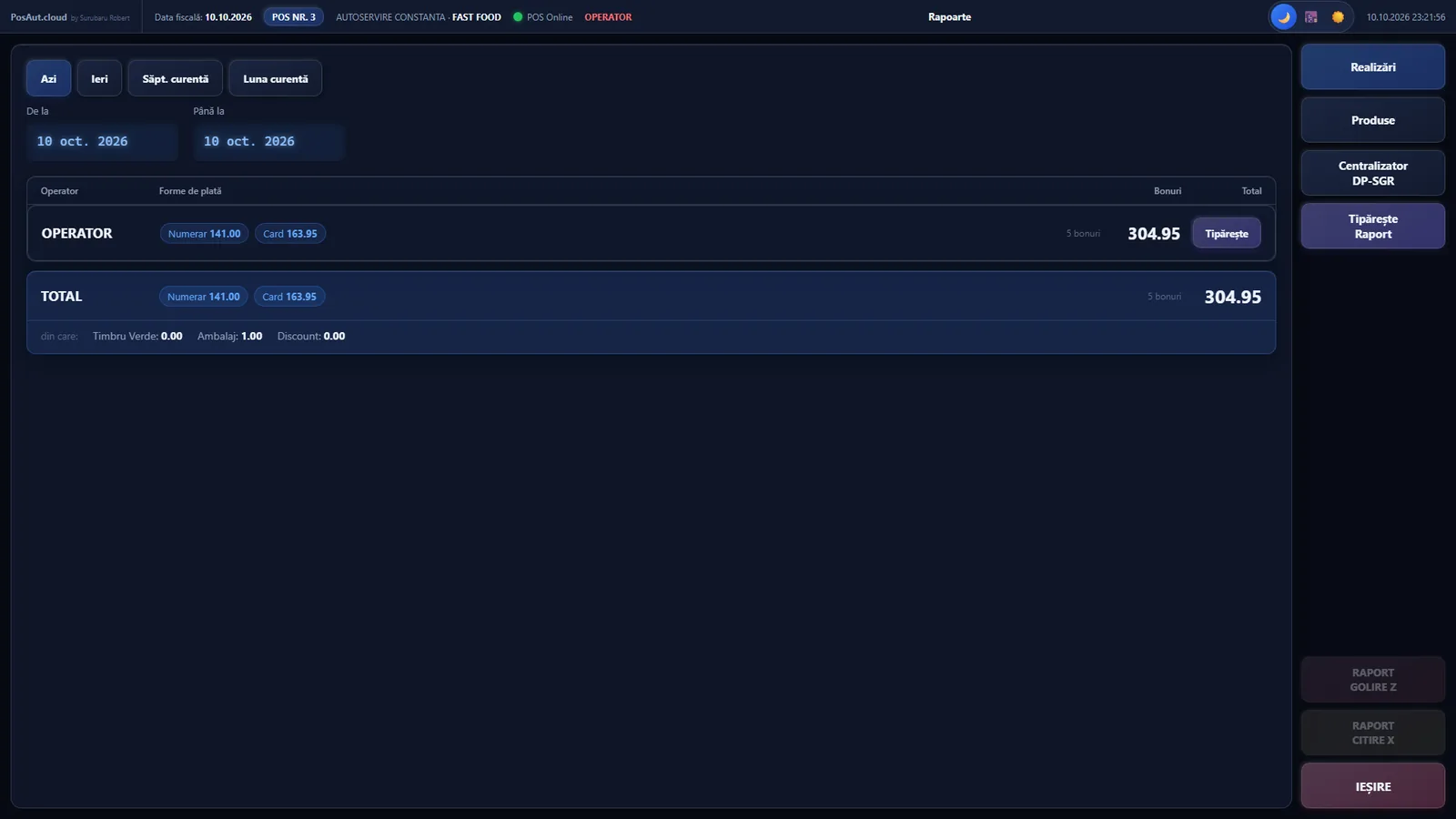This screenshot has height=819, width=1456.
Task: Click the Rapoarte page title
Action: coord(949,17)
